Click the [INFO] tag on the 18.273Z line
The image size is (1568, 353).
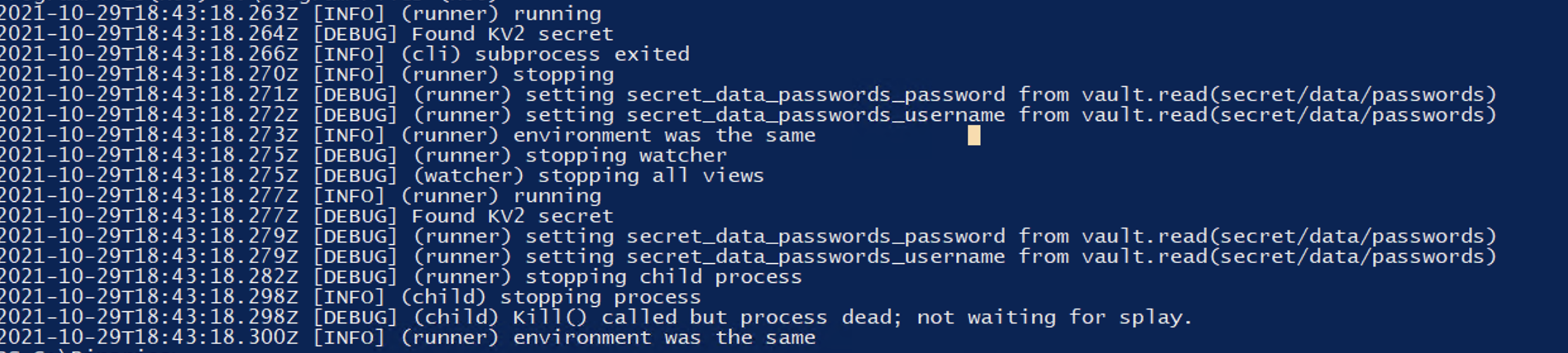pos(349,135)
